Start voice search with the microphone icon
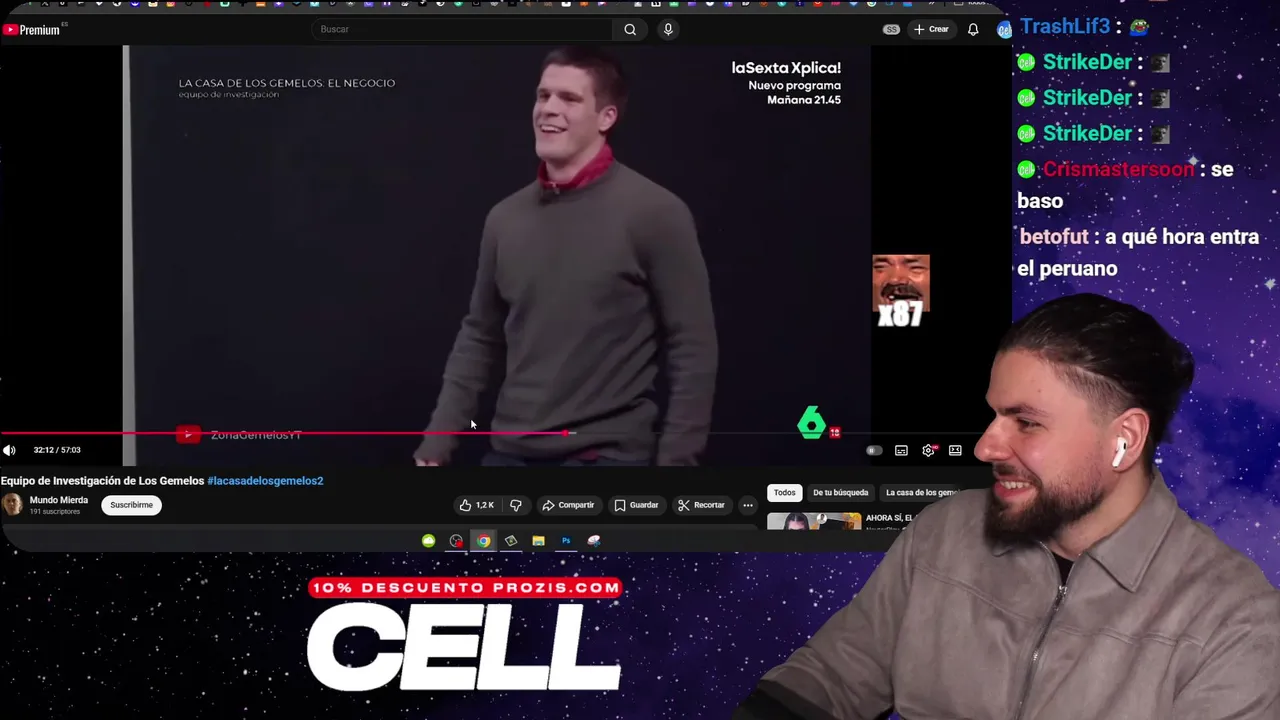The height and width of the screenshot is (720, 1280). click(x=668, y=29)
